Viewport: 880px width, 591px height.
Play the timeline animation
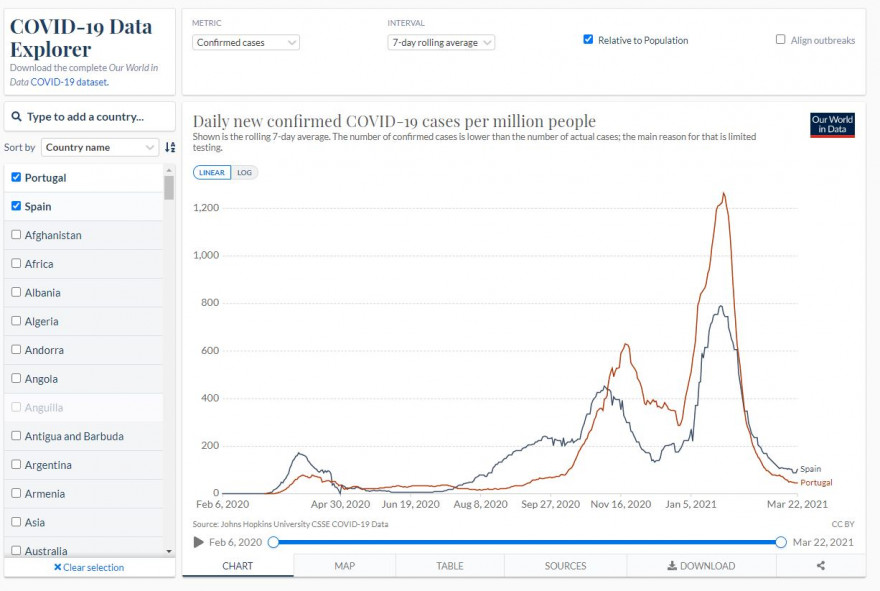point(198,542)
